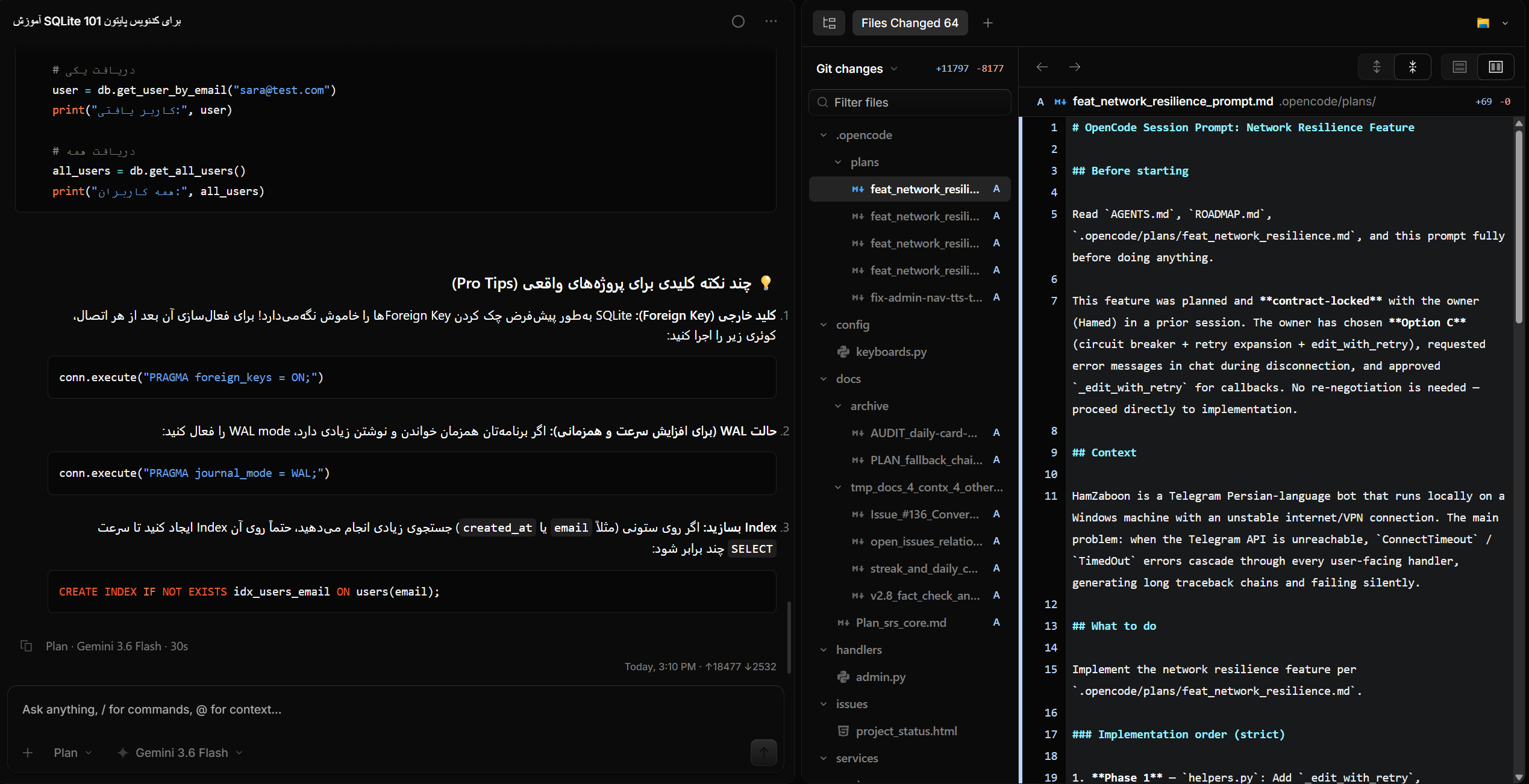The width and height of the screenshot is (1529, 784).
Task: Click the +11797 additions count
Action: [x=952, y=69]
